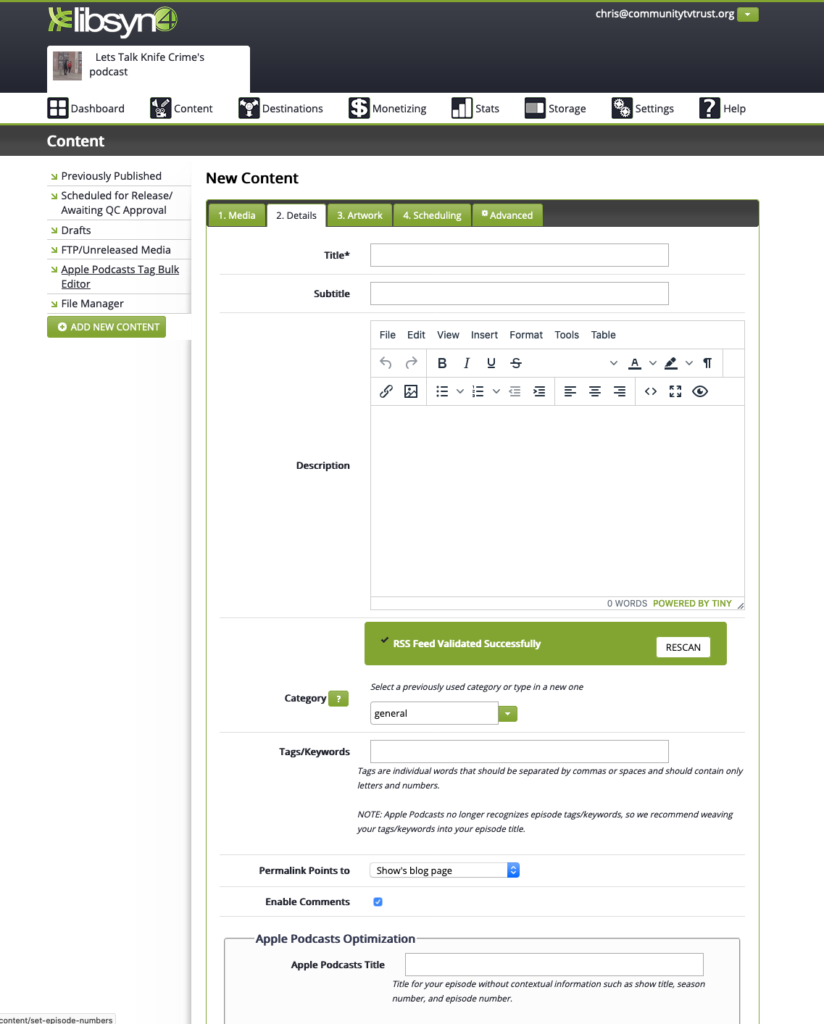Open the editor View menu

448,335
